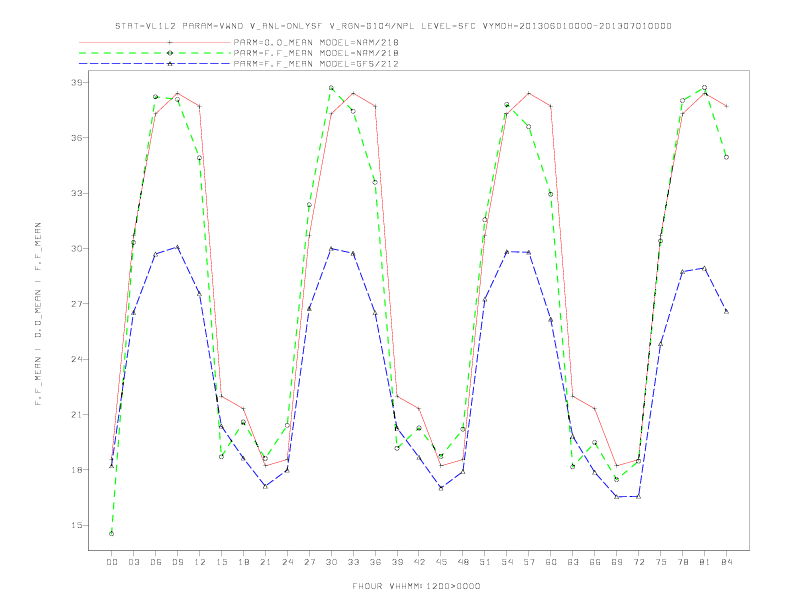Click x-axis forecast hour 36
This screenshot has height=612, width=792.
pyautogui.click(x=375, y=562)
